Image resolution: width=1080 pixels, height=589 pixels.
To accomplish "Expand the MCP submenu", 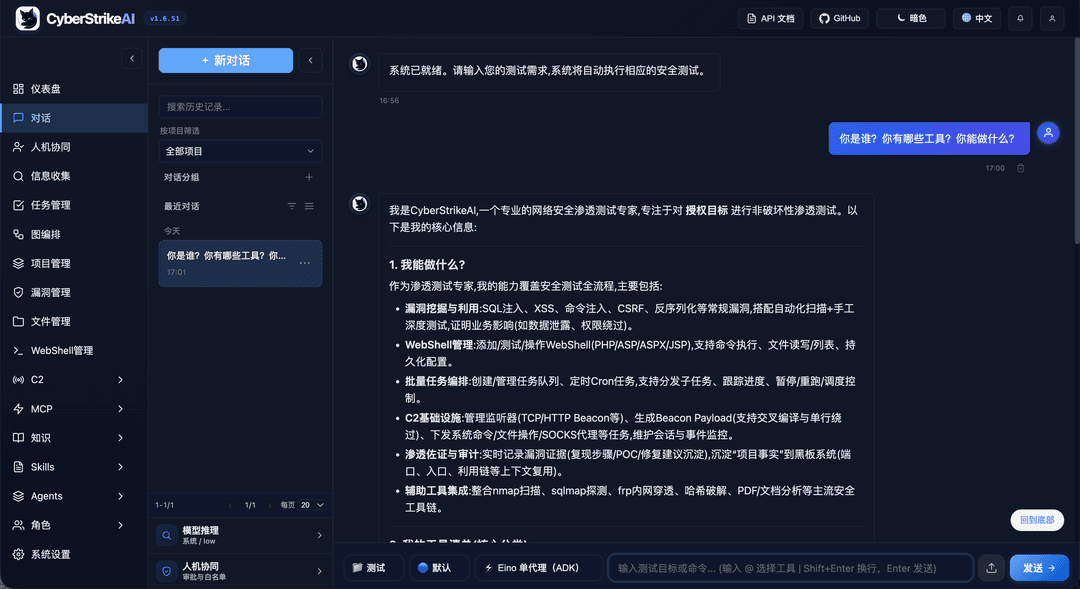I will (x=121, y=409).
